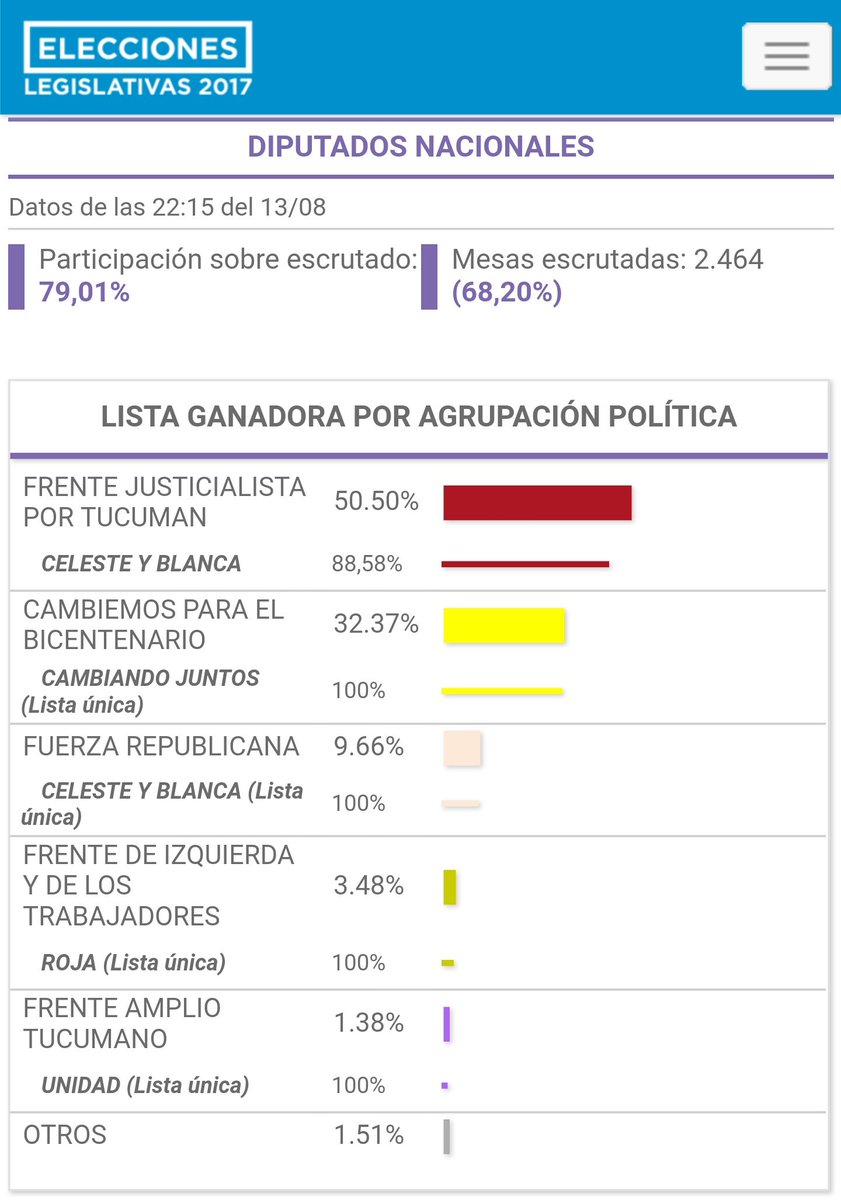The height and width of the screenshot is (1200, 841).
Task: Click the Roja lista única label
Action: [x=133, y=963]
